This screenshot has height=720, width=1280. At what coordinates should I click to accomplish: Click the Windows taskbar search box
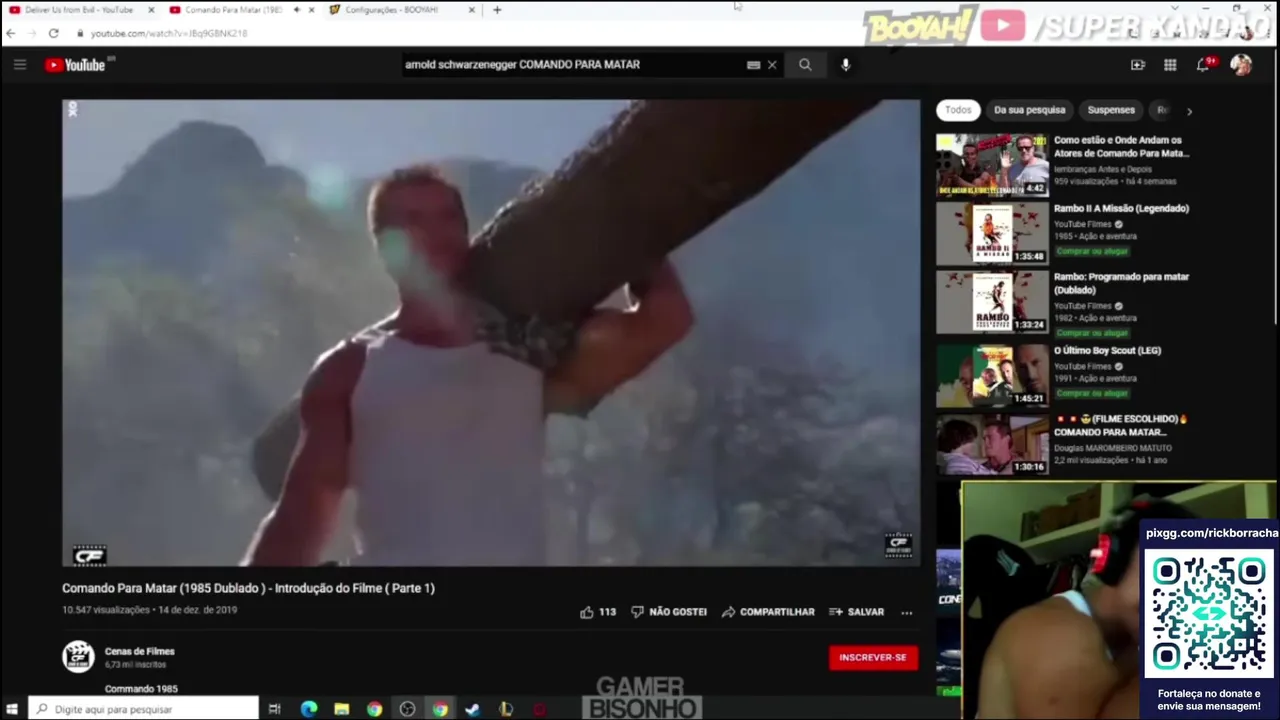143,709
